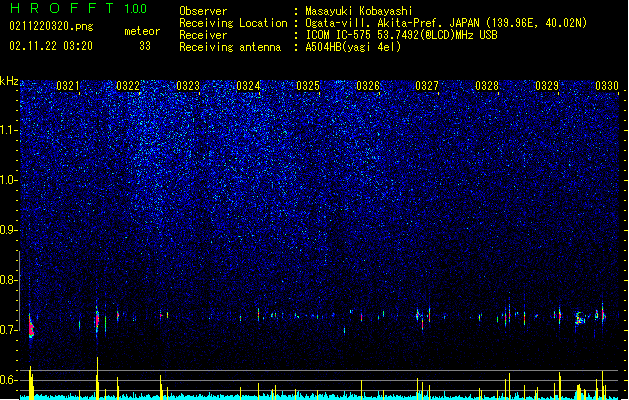Click the 'meteor' count label
This screenshot has height=400, width=629.
[142, 31]
